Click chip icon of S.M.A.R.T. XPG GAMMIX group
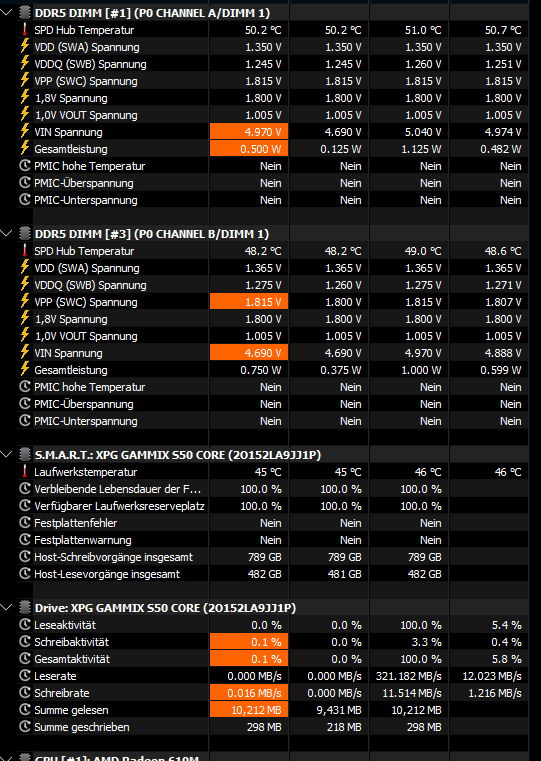Screen dimensions: 541x761 pos(25,455)
